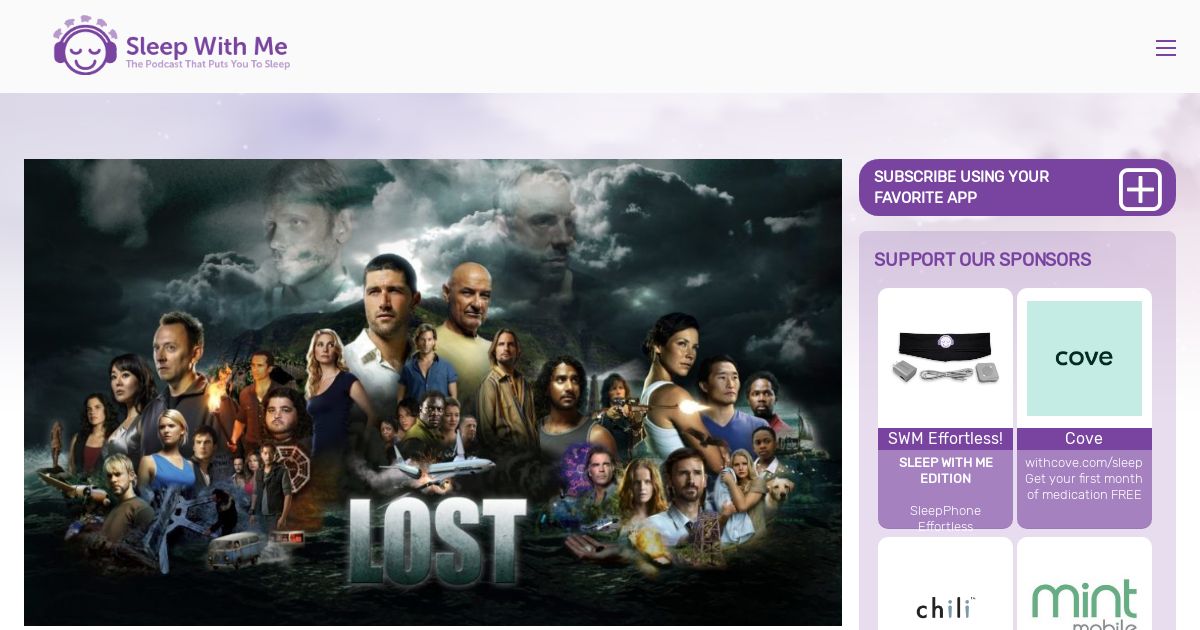Viewport: 1200px width, 630px height.
Task: Click 'Get your first month' Cove offer
Action: (x=1084, y=479)
